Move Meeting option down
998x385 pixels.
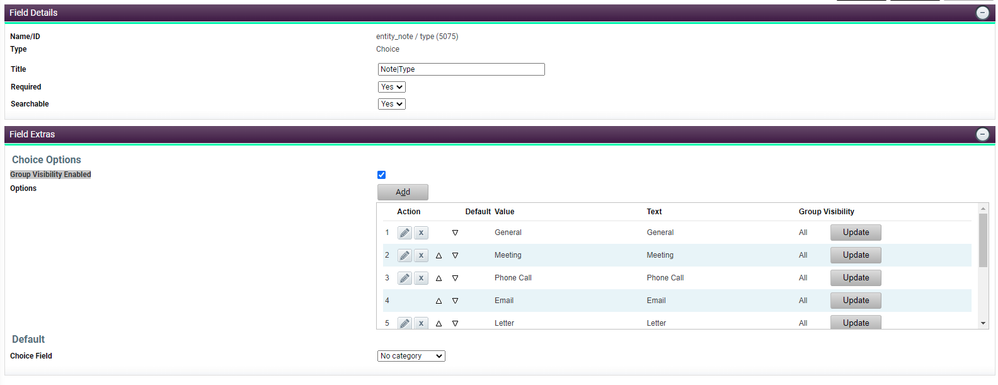click(x=455, y=255)
